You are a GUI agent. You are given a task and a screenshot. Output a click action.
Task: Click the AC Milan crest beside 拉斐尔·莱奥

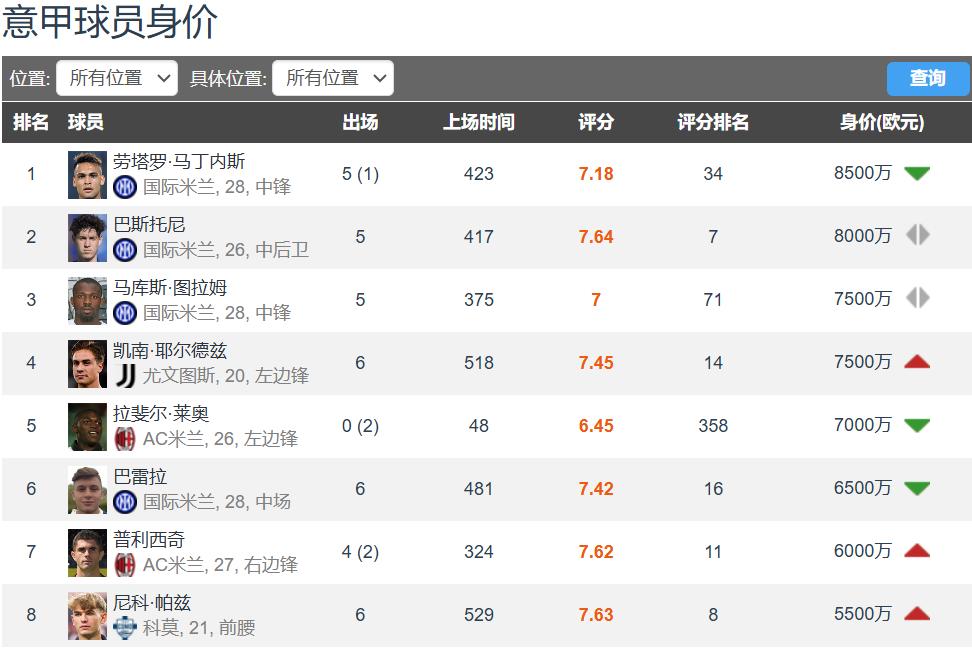[125, 438]
